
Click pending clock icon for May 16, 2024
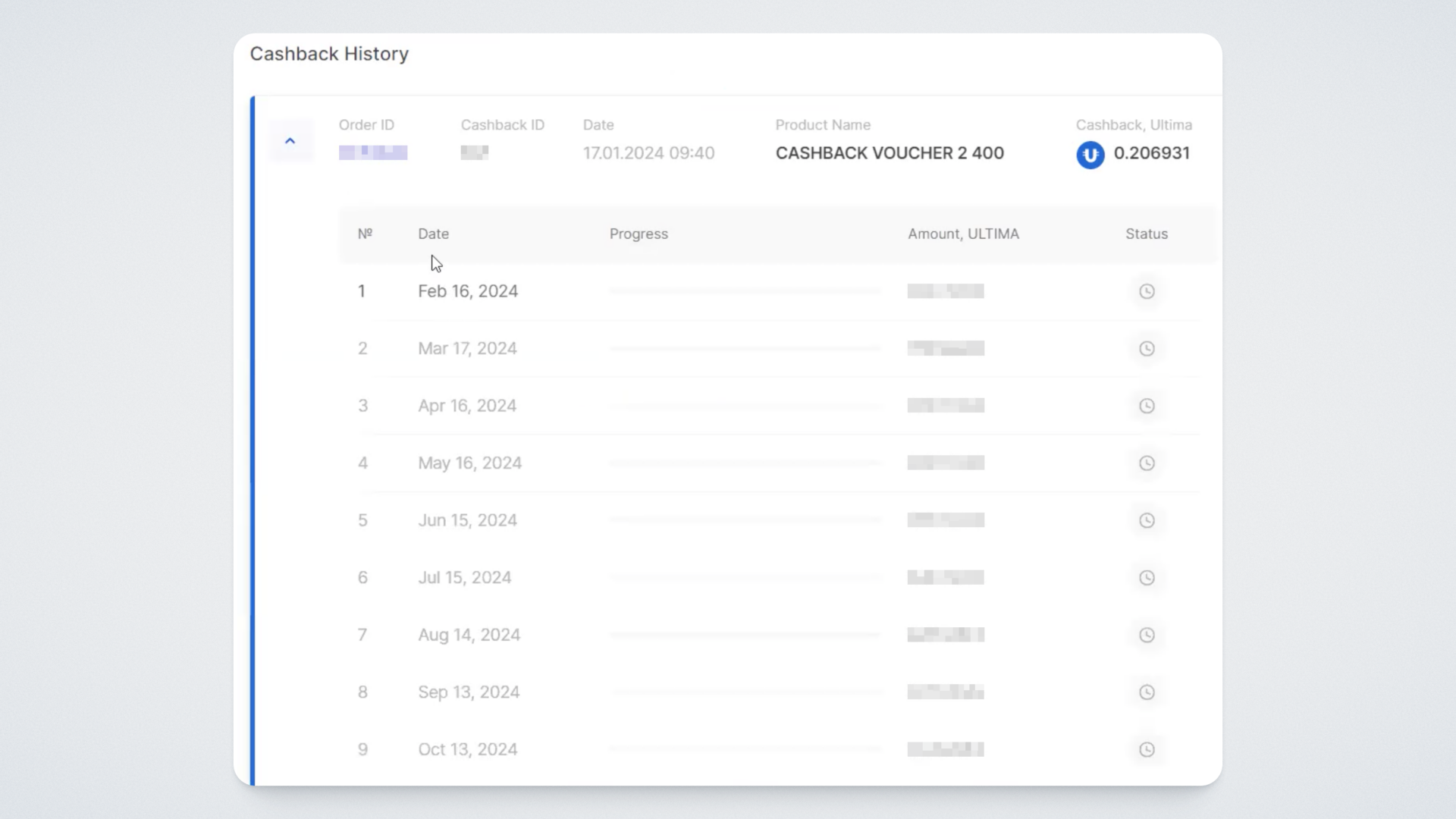pyautogui.click(x=1147, y=463)
